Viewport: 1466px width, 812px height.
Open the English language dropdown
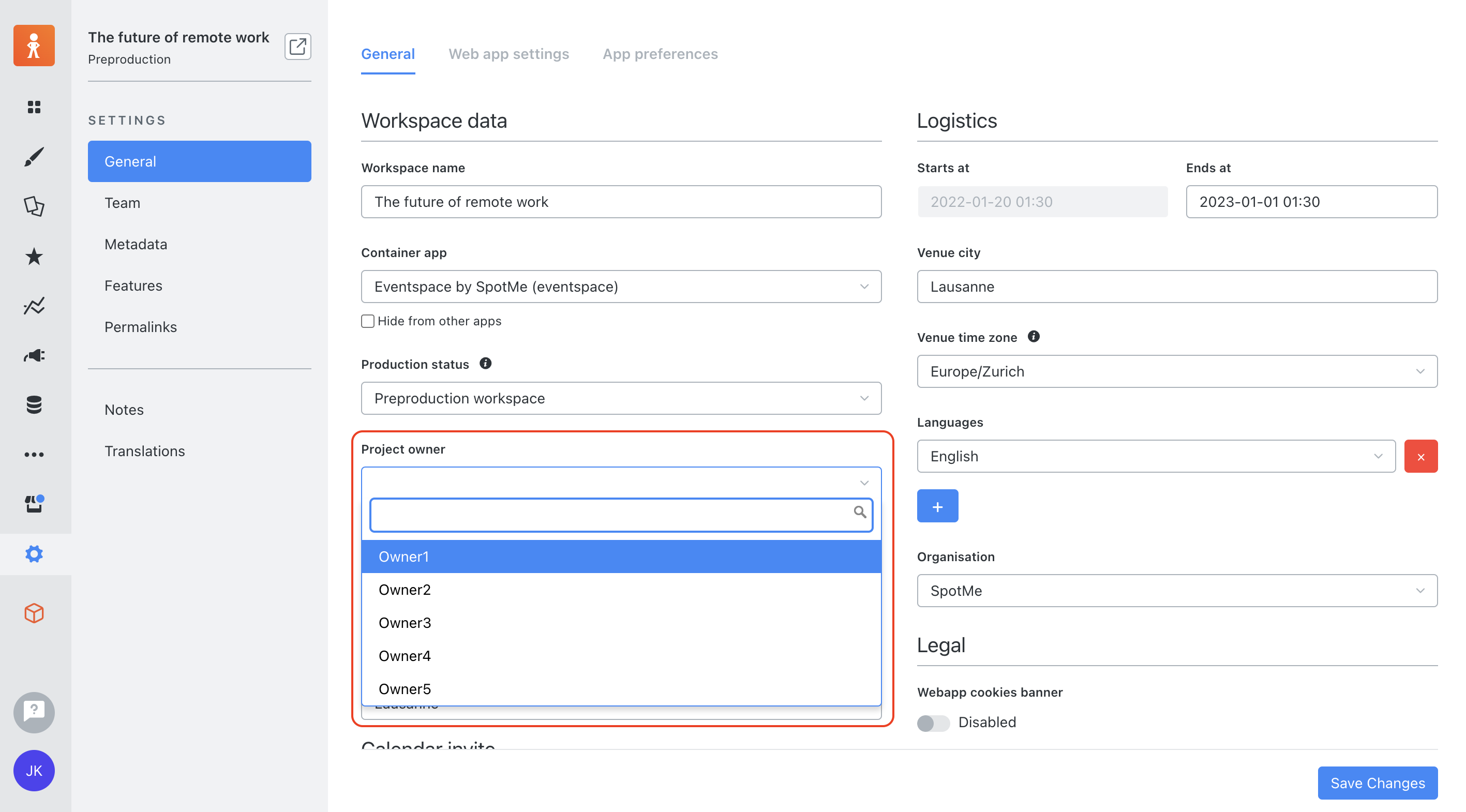pyautogui.click(x=1157, y=456)
